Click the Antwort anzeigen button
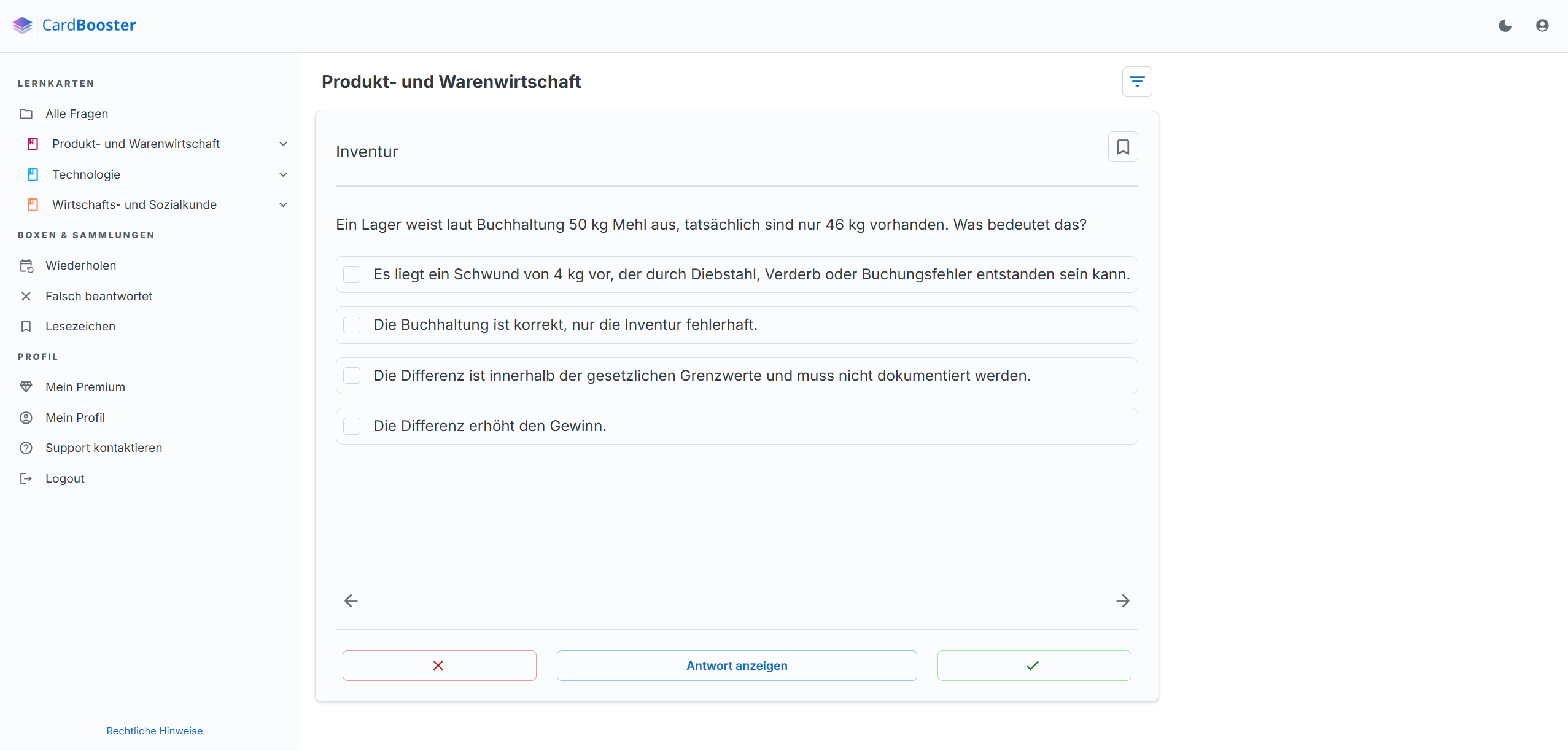 click(736, 665)
